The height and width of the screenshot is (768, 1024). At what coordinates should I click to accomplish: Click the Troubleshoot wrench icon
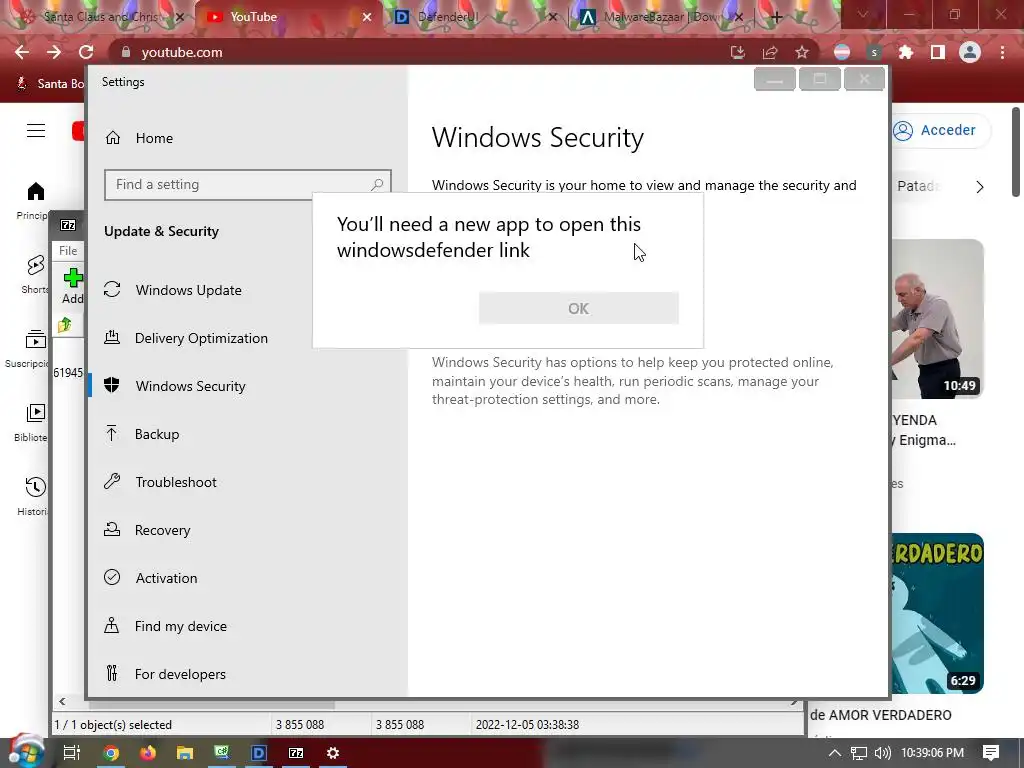[x=112, y=481]
